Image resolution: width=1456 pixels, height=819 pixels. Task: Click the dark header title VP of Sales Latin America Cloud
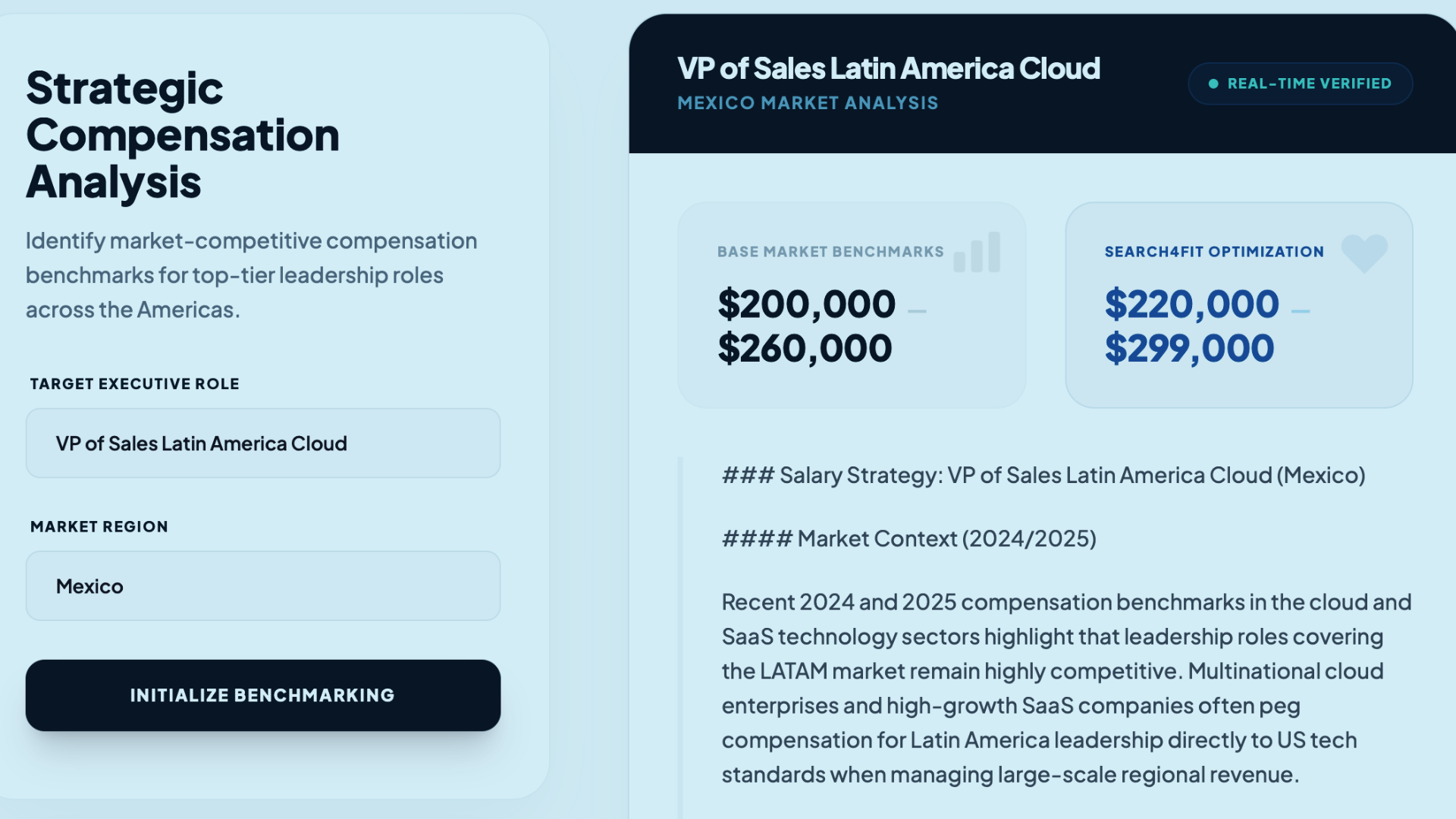coord(888,69)
